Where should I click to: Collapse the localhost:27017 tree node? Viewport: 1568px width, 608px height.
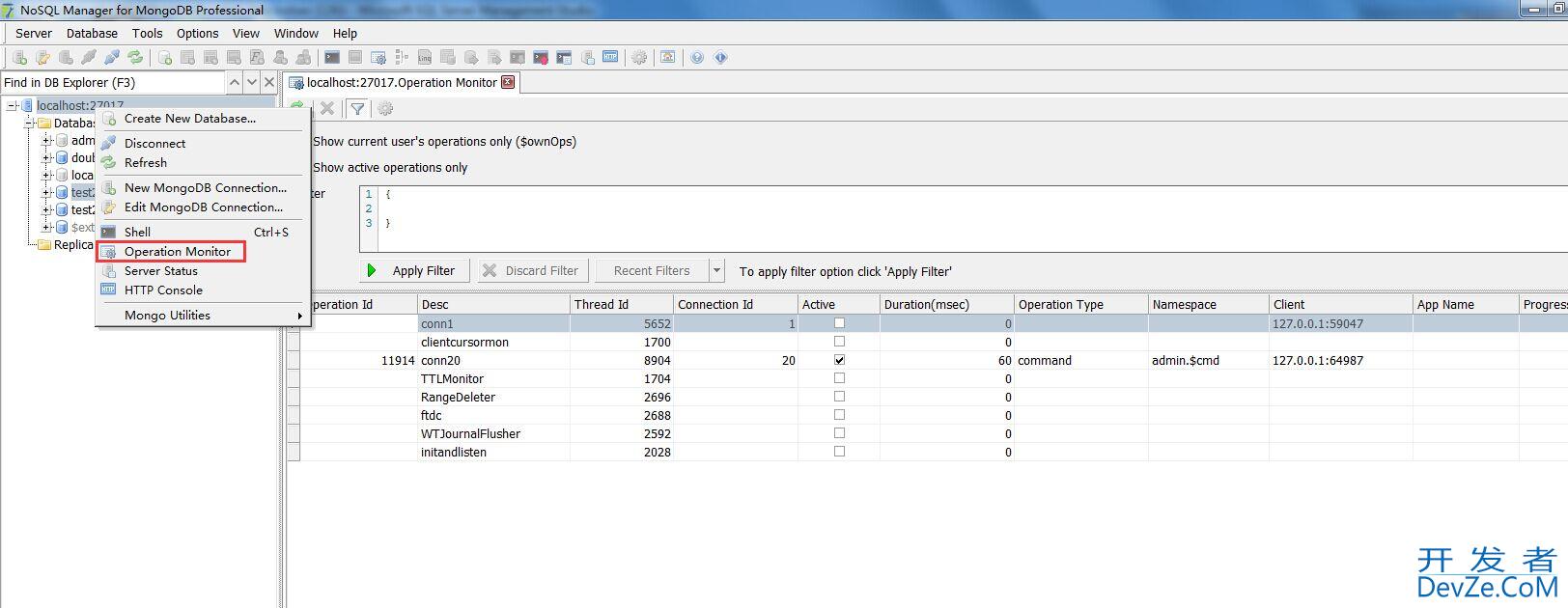pos(12,105)
